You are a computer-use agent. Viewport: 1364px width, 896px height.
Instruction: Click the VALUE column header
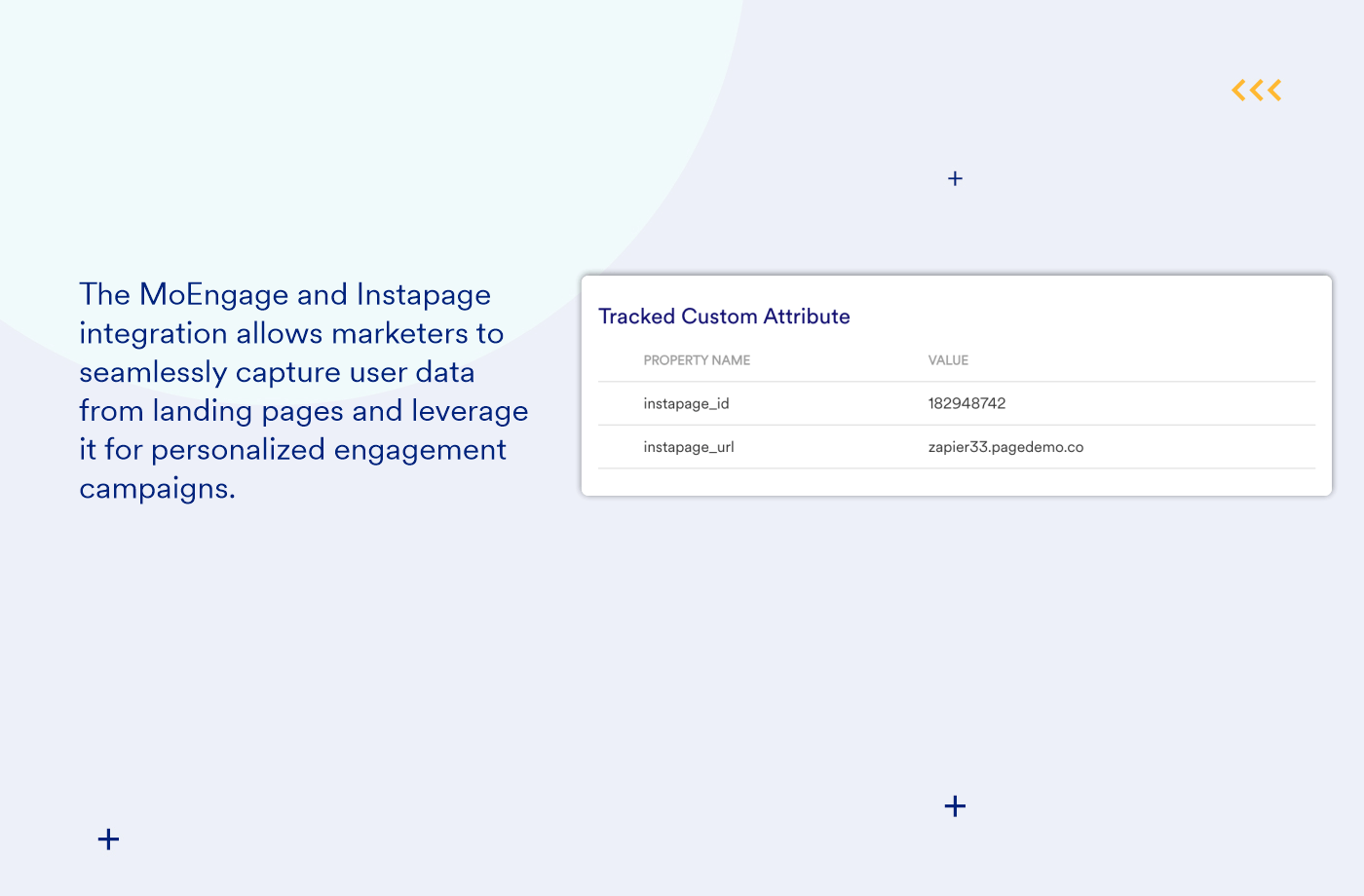[948, 360]
